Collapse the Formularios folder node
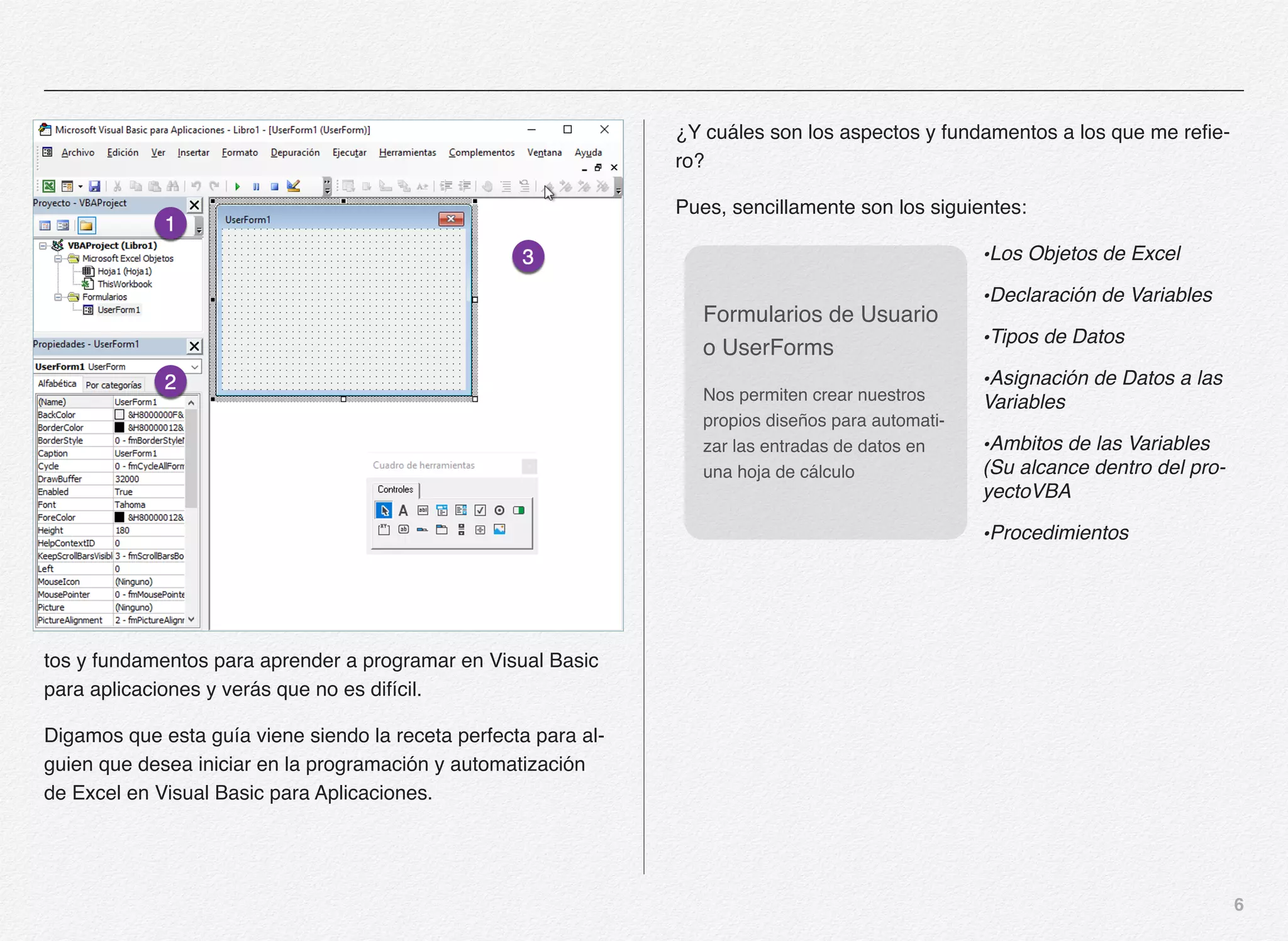The height and width of the screenshot is (941, 1288). (58, 297)
